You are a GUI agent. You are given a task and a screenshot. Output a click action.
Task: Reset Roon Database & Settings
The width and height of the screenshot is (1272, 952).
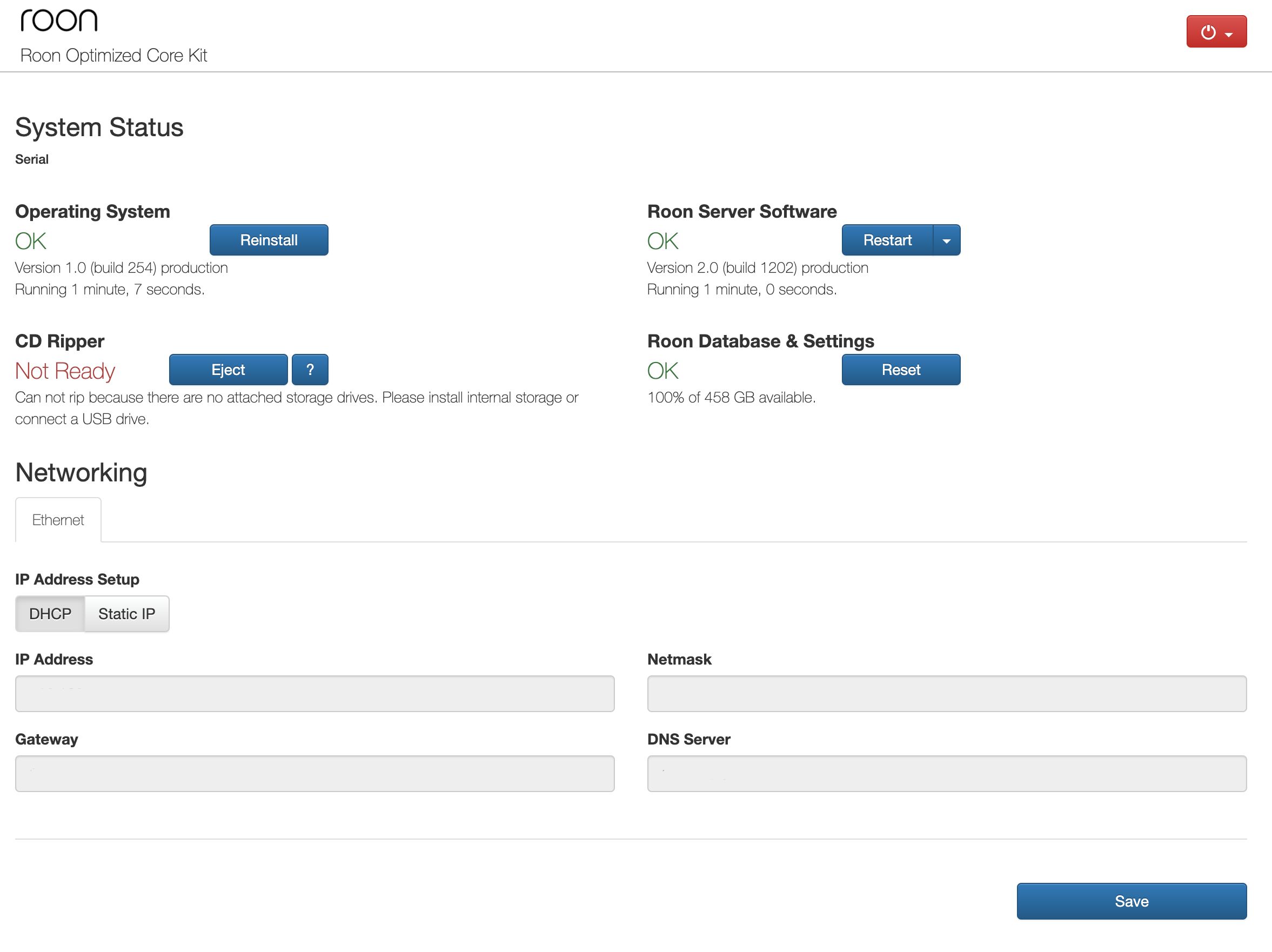pyautogui.click(x=901, y=370)
